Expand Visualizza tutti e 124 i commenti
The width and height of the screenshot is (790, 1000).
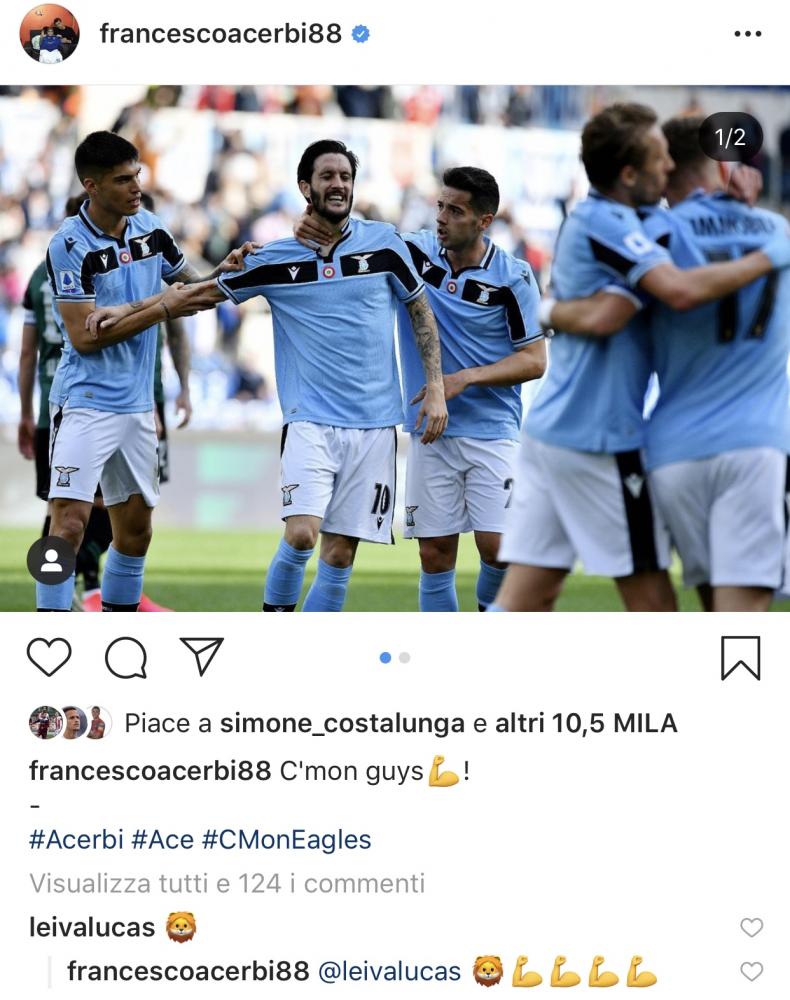227,883
